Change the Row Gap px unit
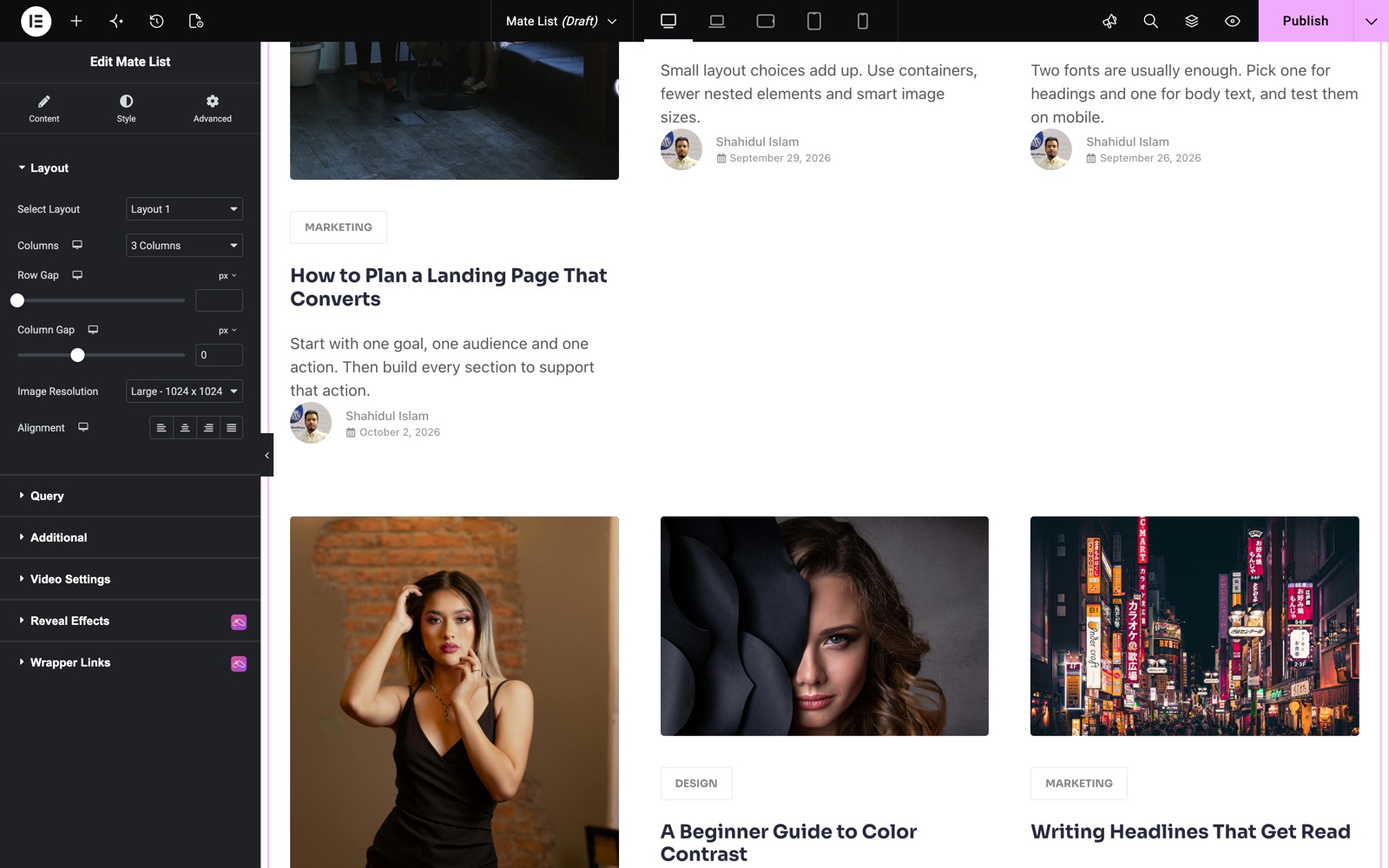This screenshot has height=868, width=1389. pyautogui.click(x=227, y=276)
